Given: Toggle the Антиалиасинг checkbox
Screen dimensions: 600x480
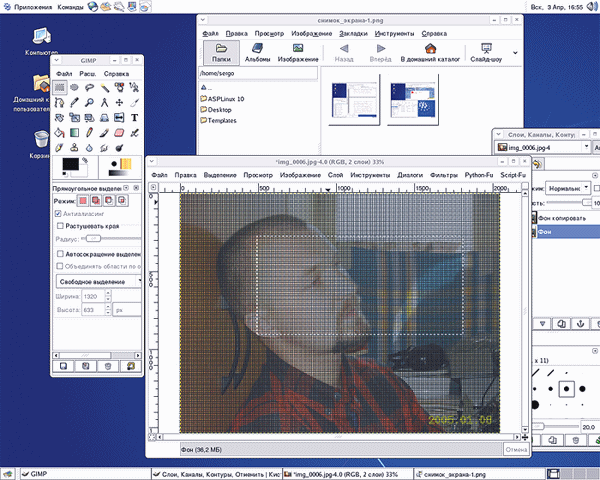Looking at the screenshot, I should click(58, 214).
